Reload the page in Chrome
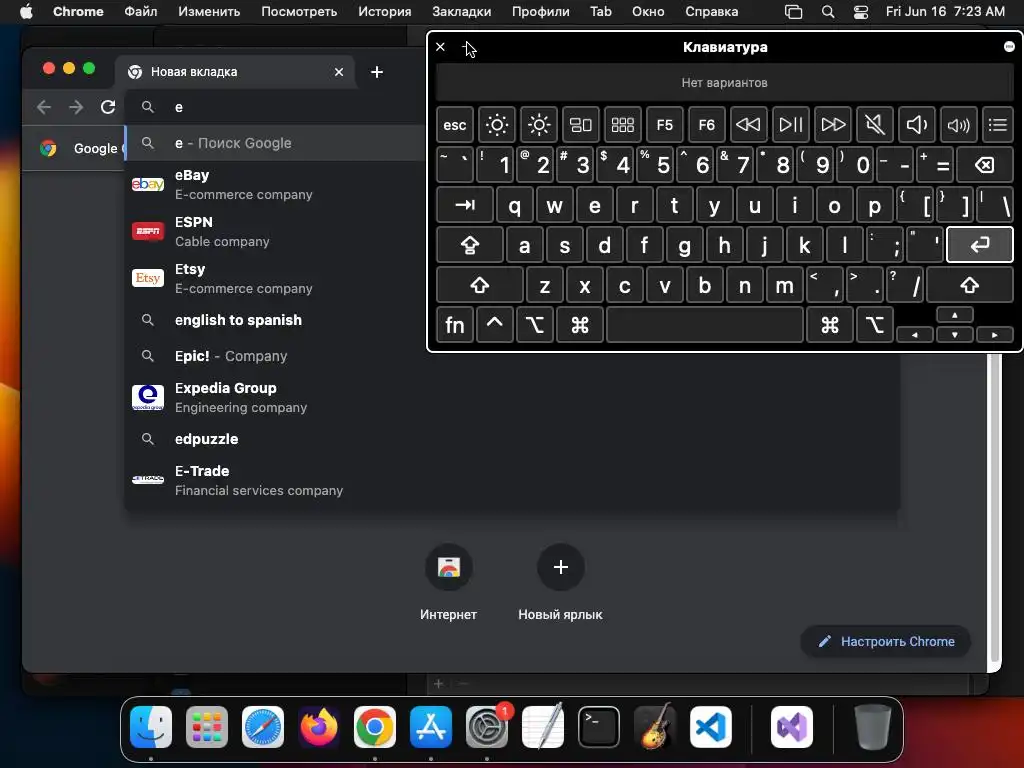The height and width of the screenshot is (768, 1024). tap(108, 107)
